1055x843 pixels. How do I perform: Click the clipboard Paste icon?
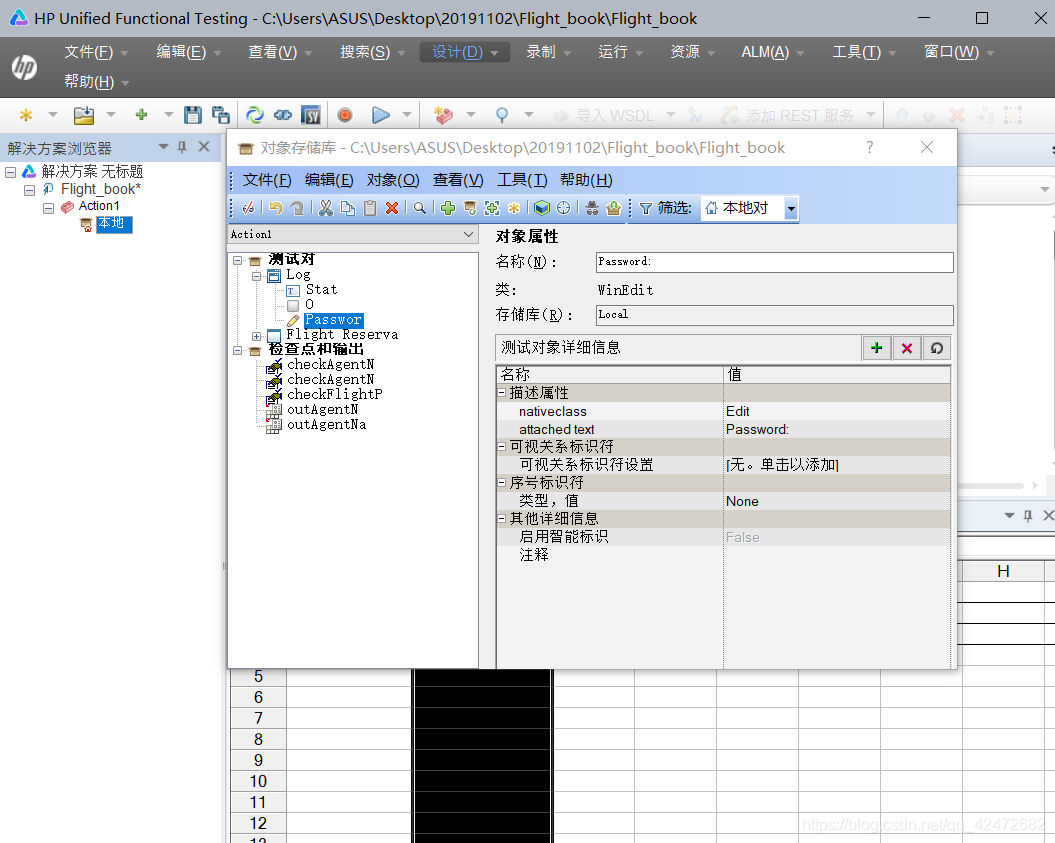370,209
